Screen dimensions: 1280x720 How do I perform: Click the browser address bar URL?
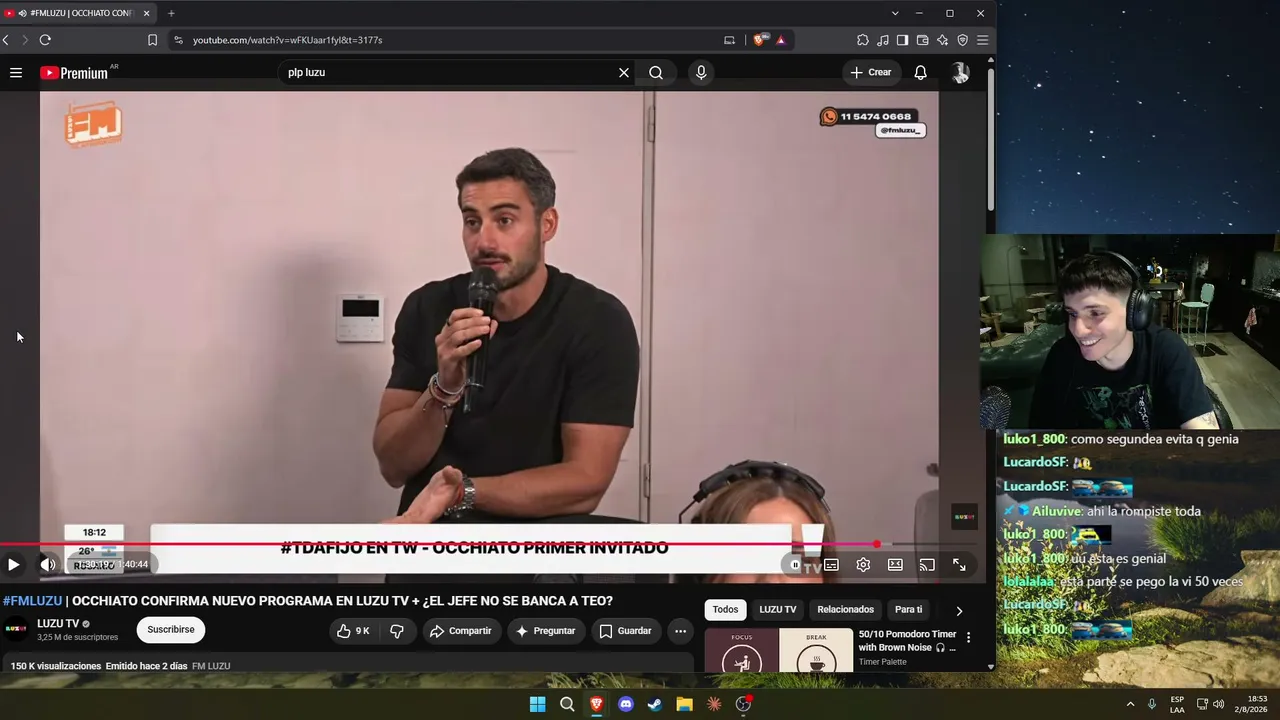288,40
